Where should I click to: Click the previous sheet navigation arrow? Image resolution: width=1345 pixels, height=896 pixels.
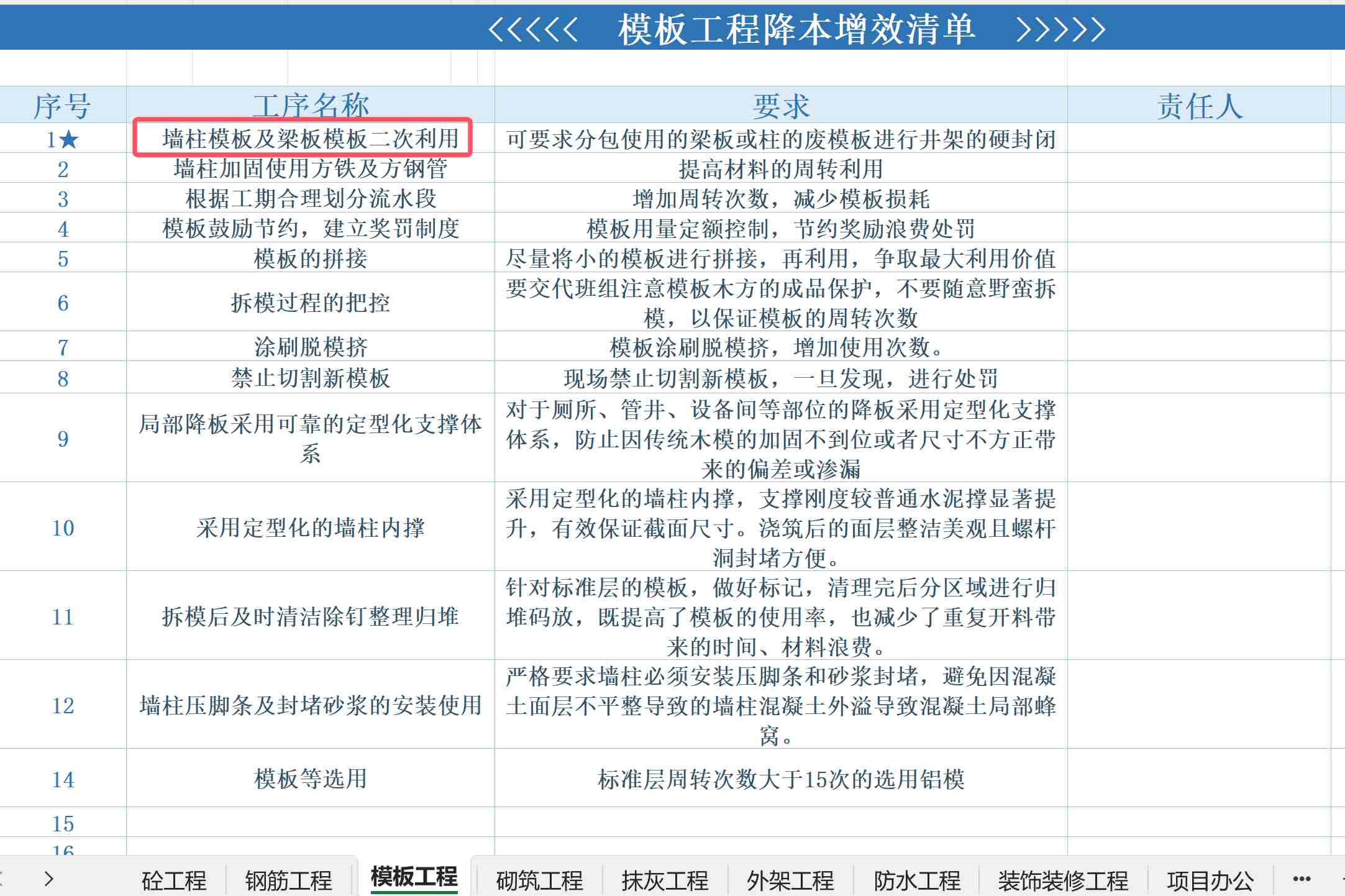coord(2,879)
